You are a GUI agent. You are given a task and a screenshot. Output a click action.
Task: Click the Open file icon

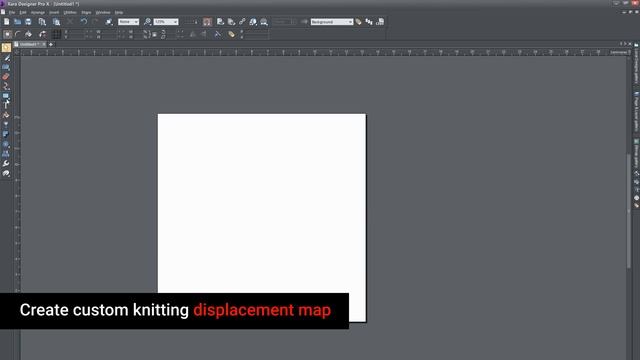pos(18,22)
